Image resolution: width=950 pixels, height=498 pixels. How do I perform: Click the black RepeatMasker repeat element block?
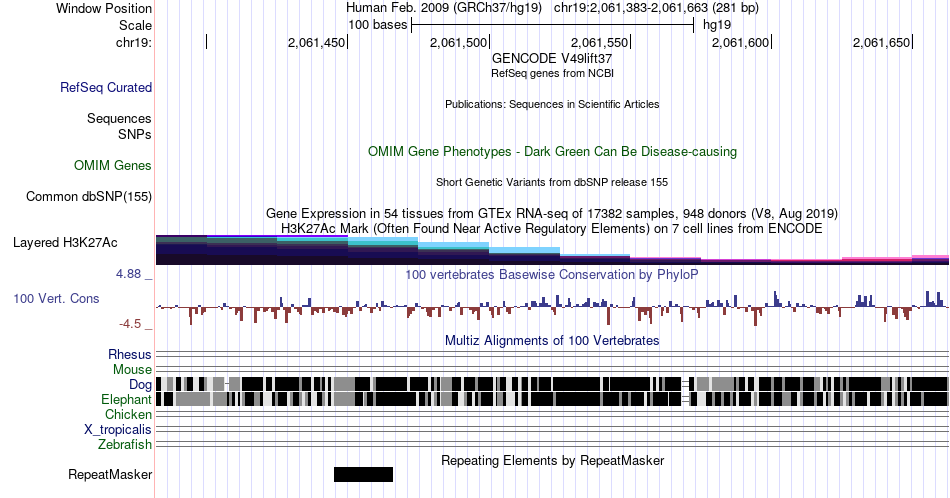pyautogui.click(x=364, y=474)
